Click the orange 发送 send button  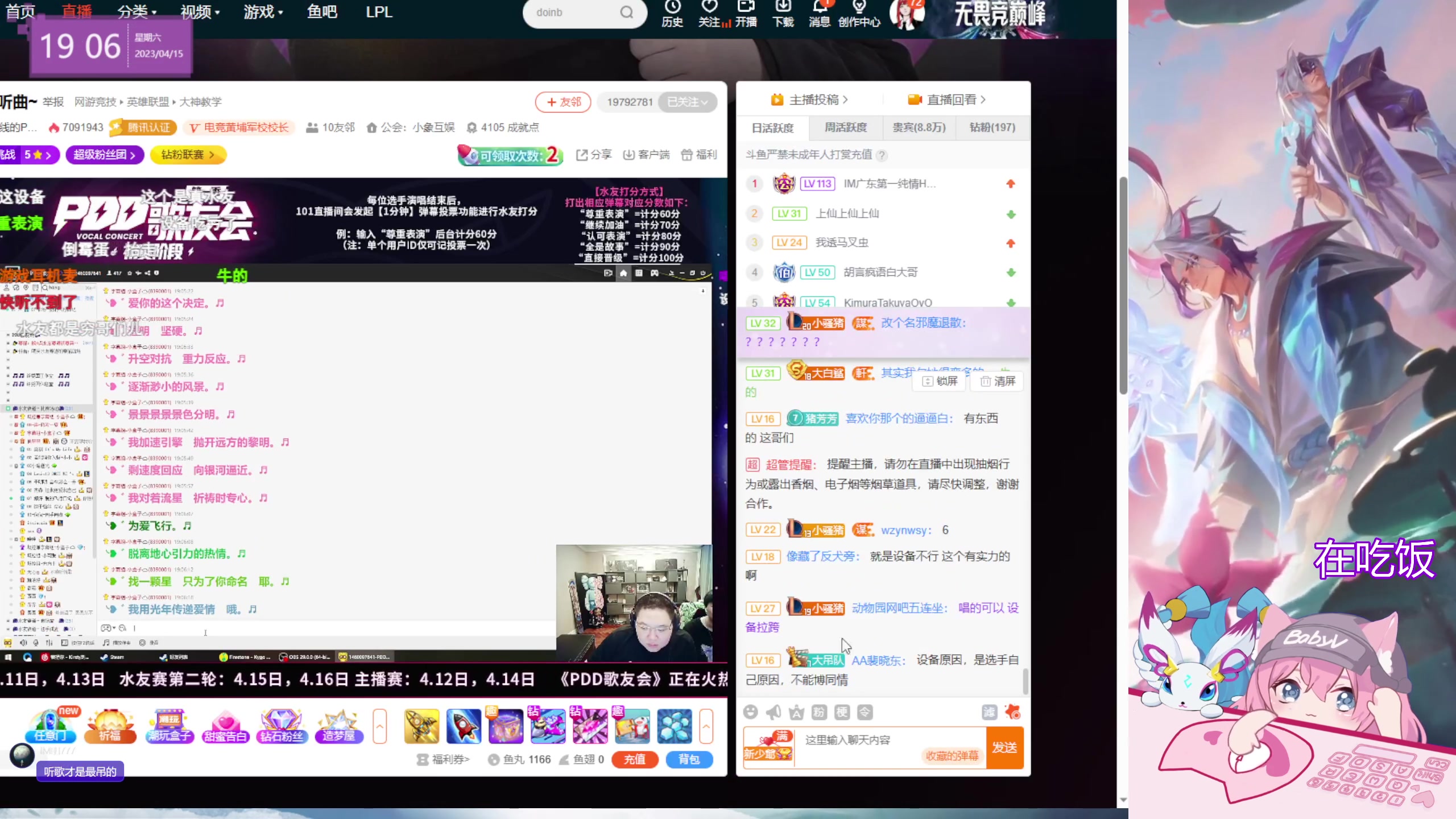1004,747
